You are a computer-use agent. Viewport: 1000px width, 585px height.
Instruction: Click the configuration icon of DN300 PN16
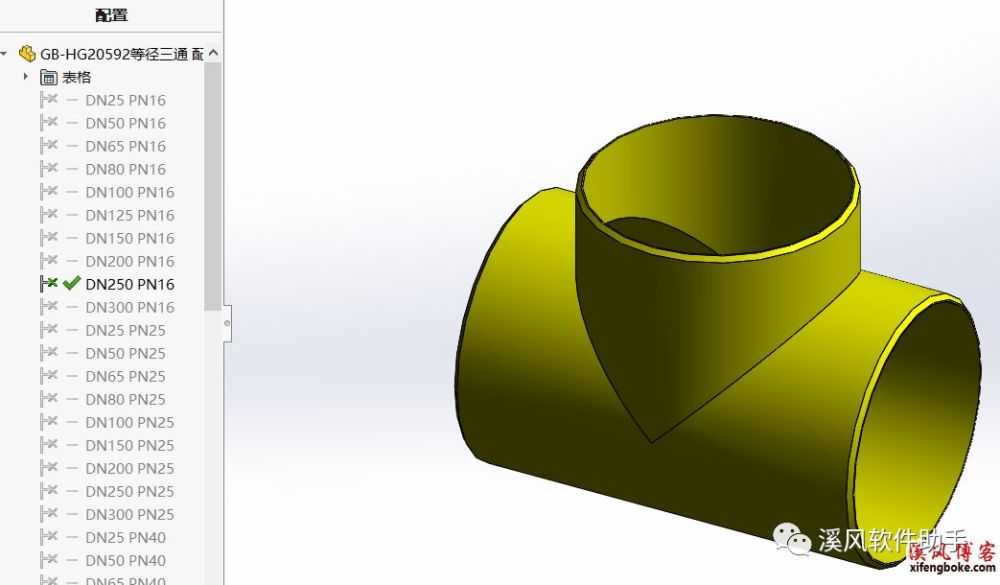[48, 307]
